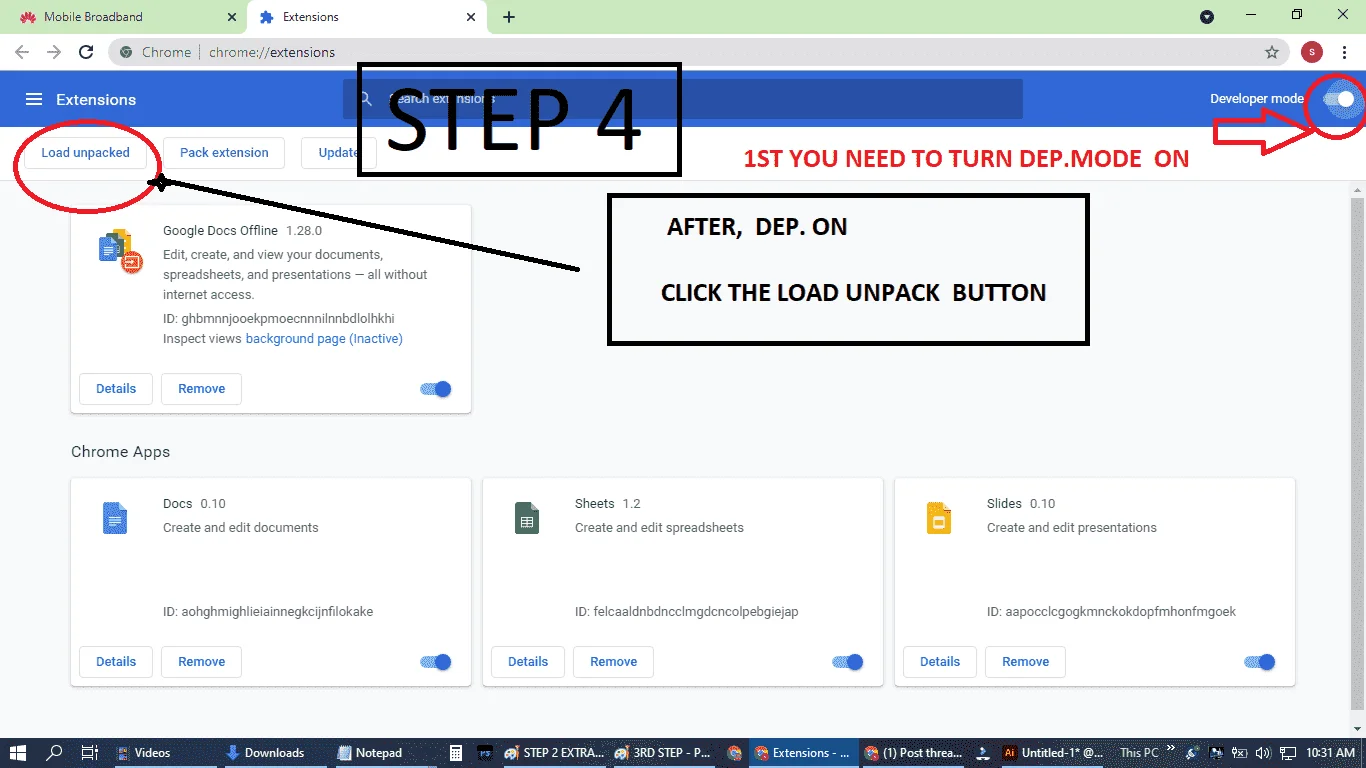Remove the Sheets app
Screen dimensions: 1366x768
[614, 662]
